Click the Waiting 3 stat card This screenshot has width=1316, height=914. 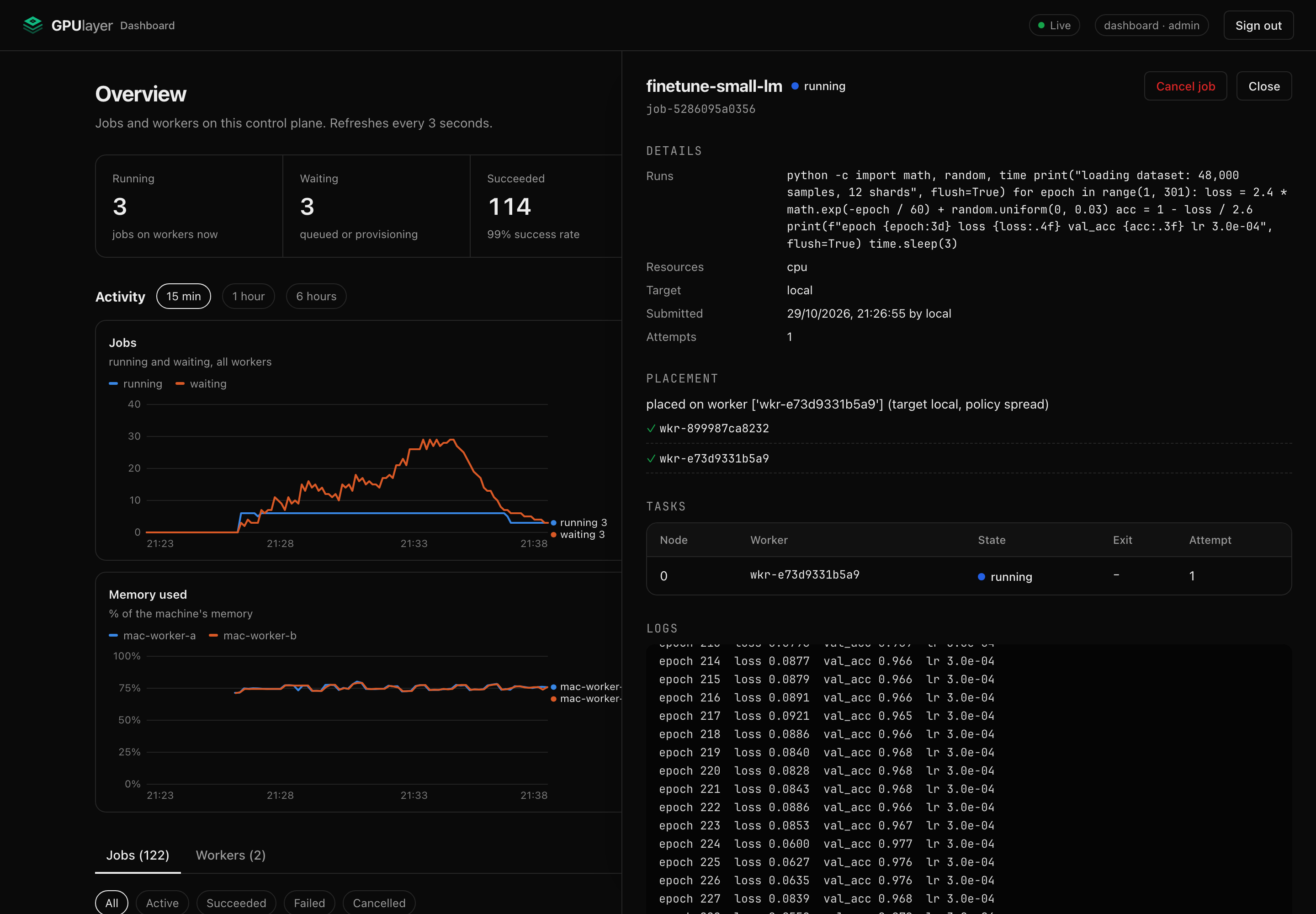[x=376, y=206]
